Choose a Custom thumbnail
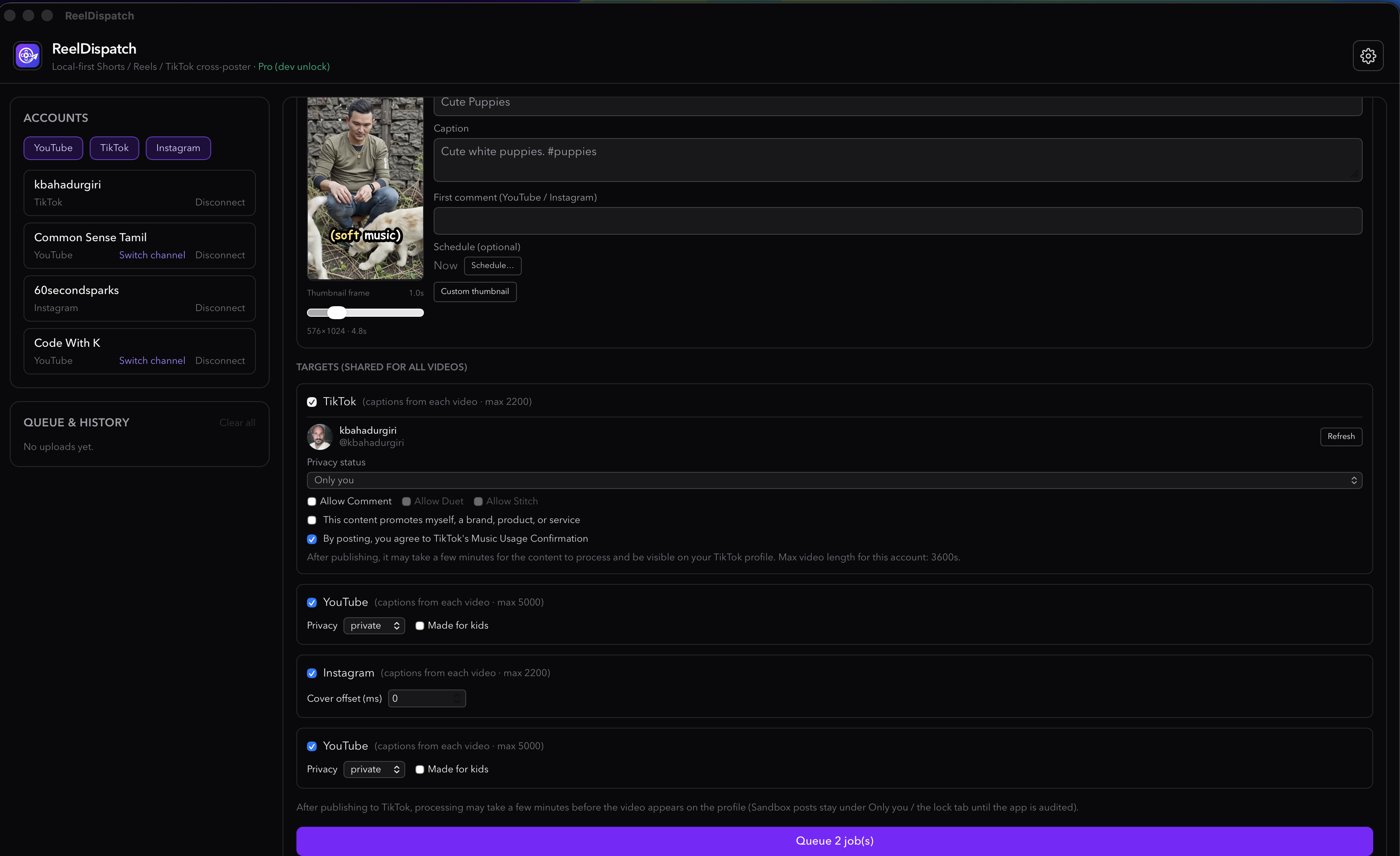 [x=475, y=292]
